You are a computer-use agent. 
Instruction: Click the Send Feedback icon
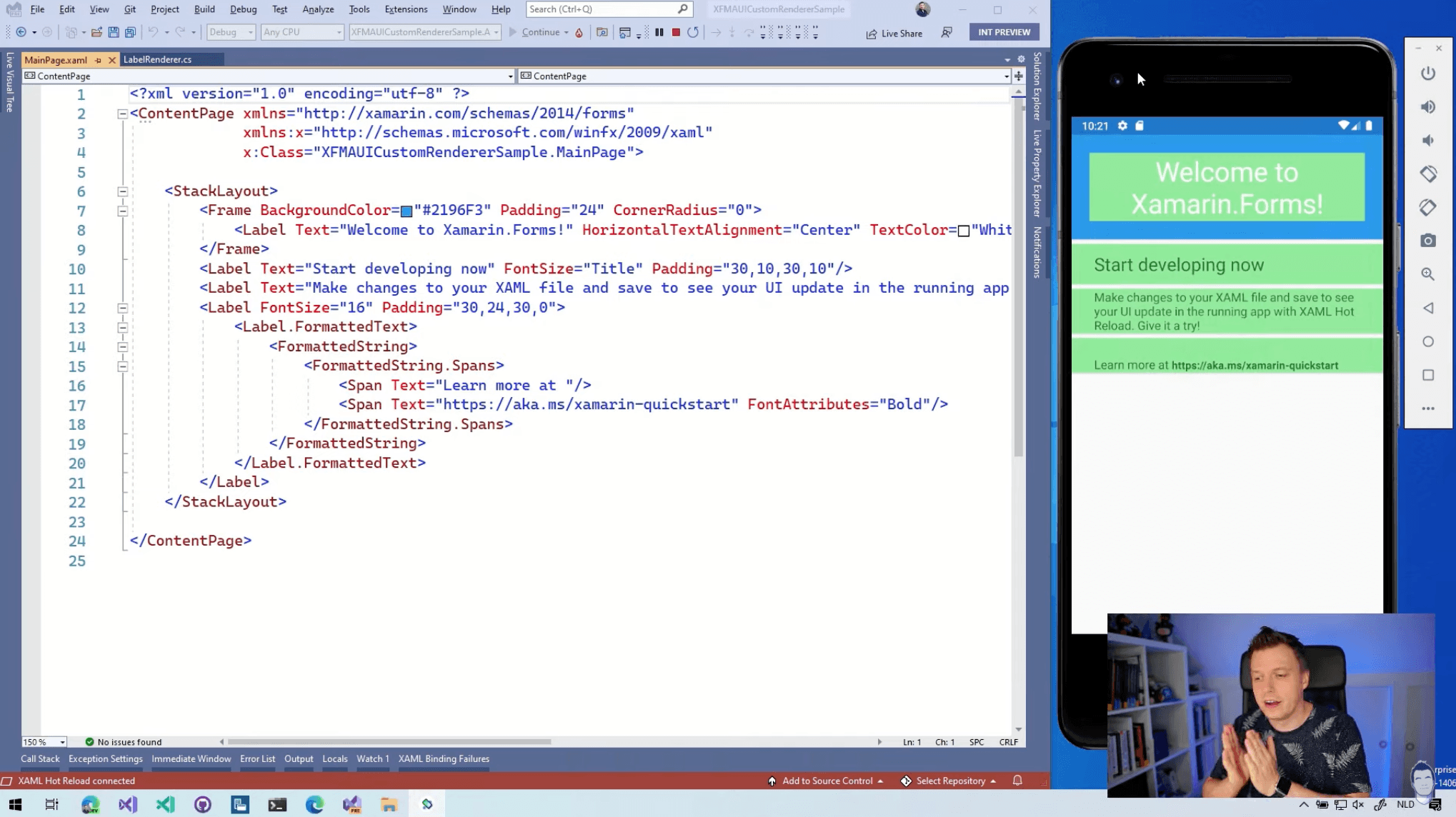947,33
